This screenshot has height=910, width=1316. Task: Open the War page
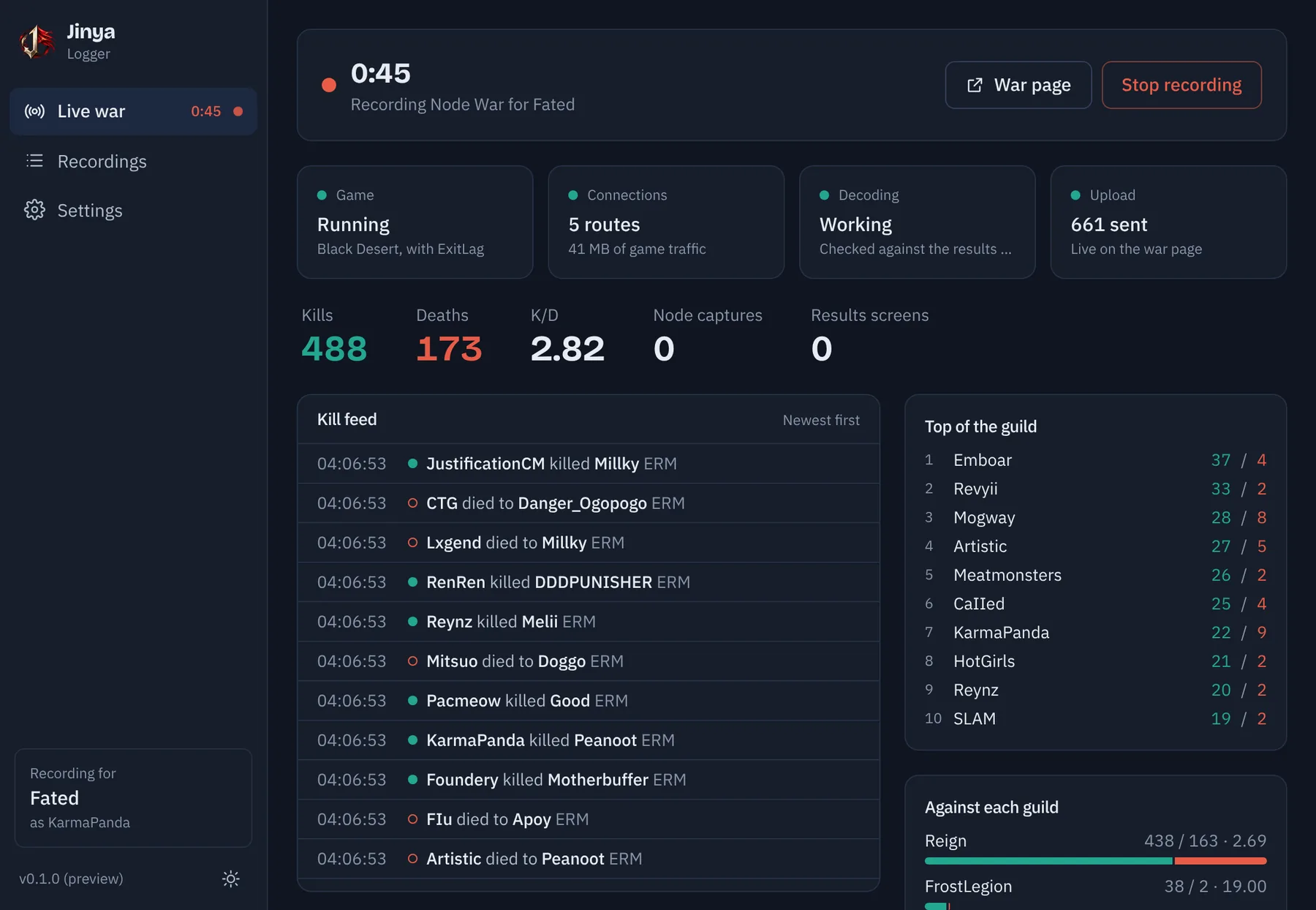coord(1018,85)
